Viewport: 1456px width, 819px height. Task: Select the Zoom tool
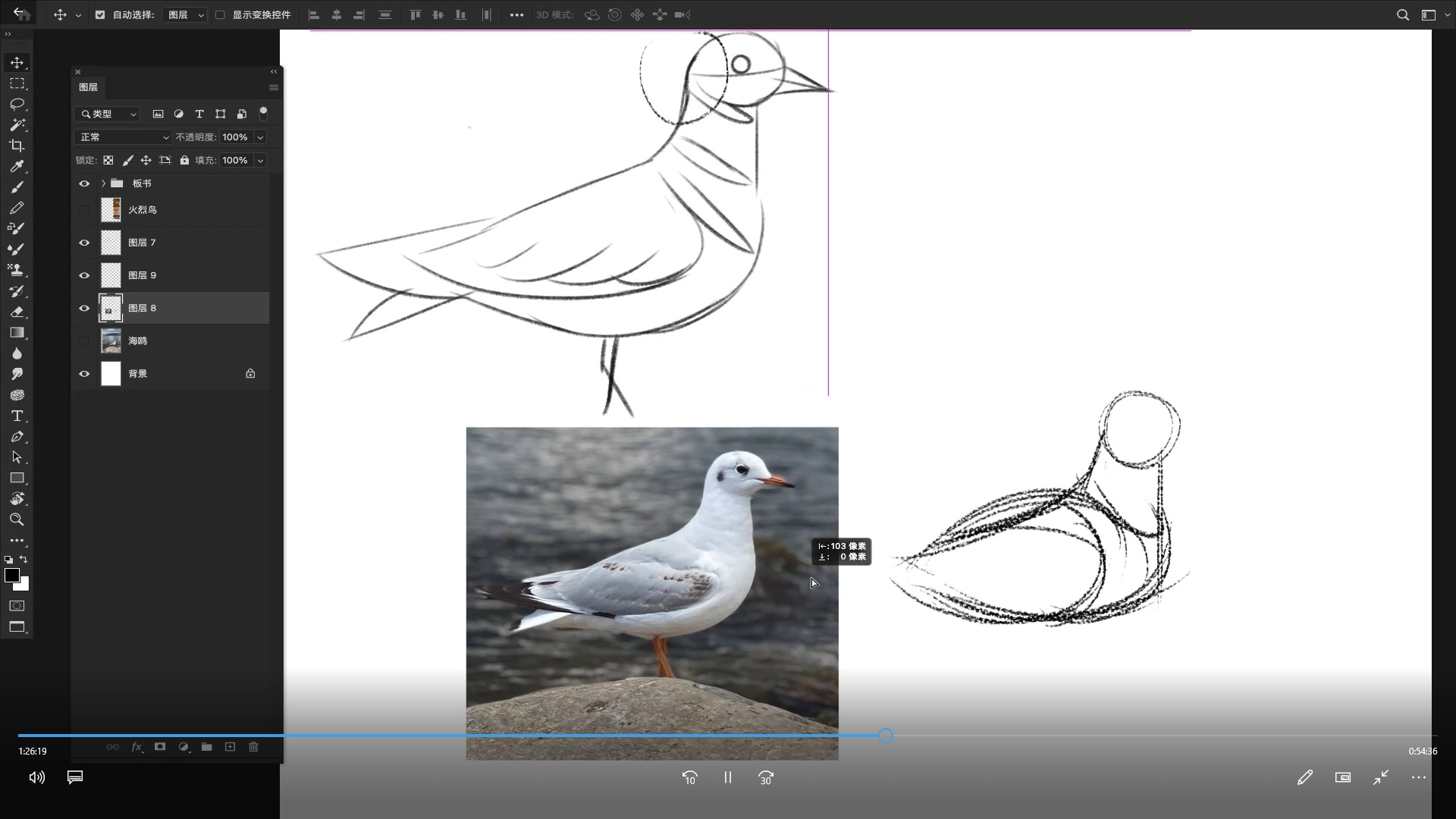17,519
